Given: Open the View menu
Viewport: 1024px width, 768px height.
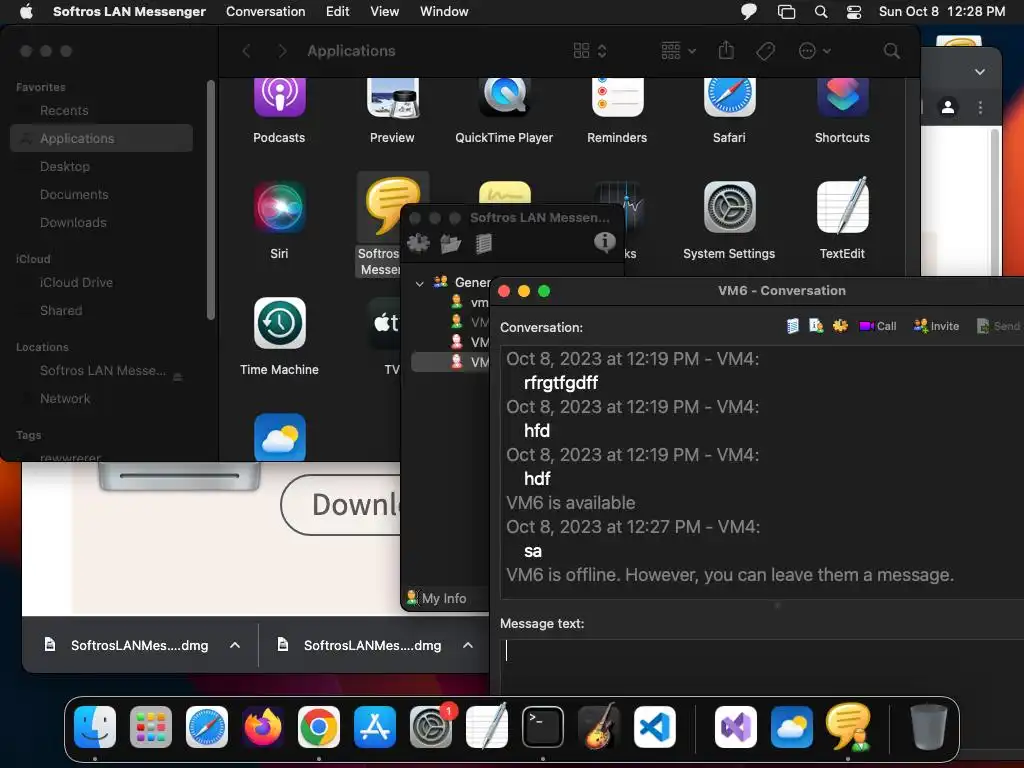Looking at the screenshot, I should click(384, 11).
